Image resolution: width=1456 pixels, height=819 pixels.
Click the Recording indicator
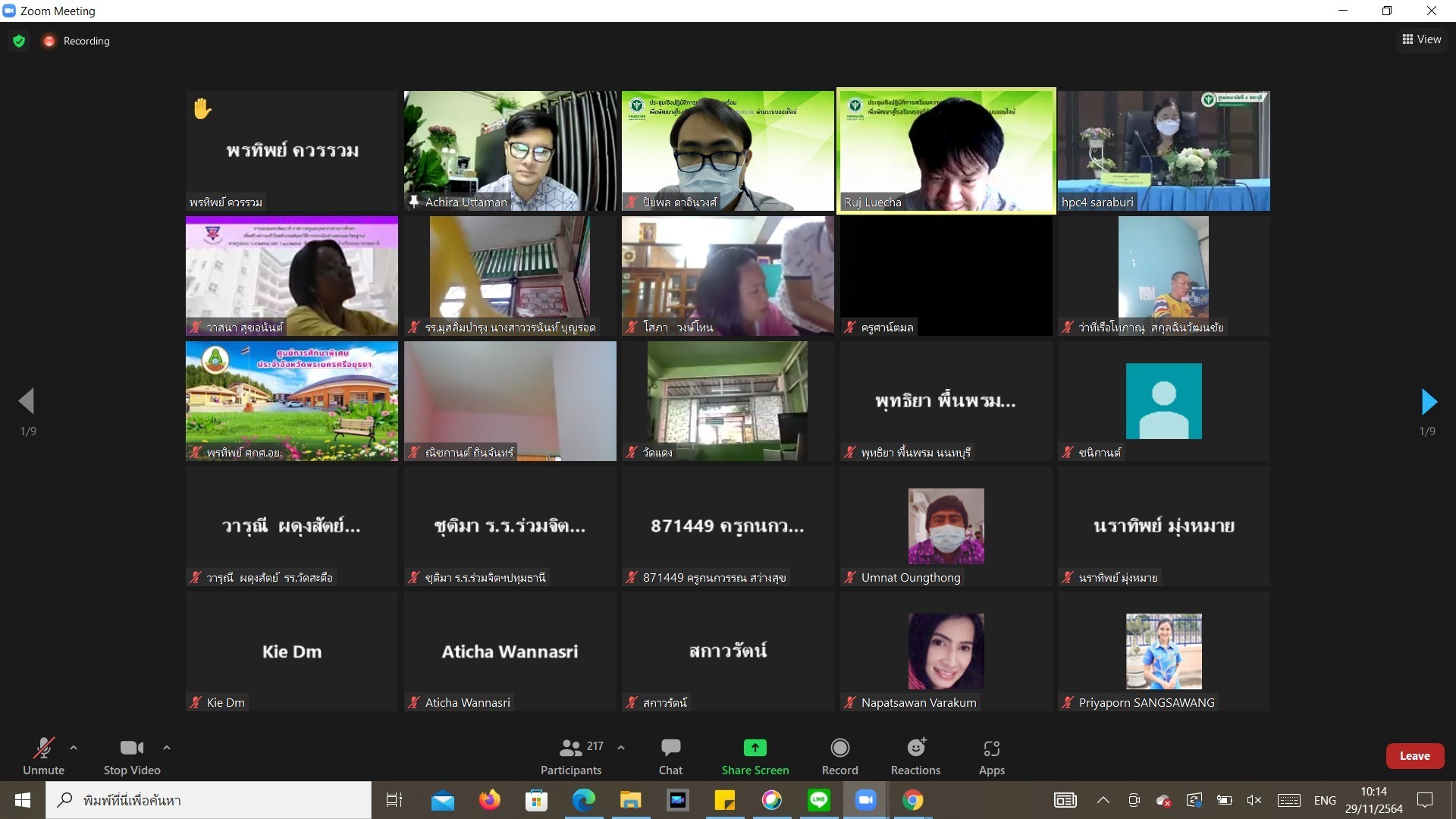pyautogui.click(x=77, y=41)
